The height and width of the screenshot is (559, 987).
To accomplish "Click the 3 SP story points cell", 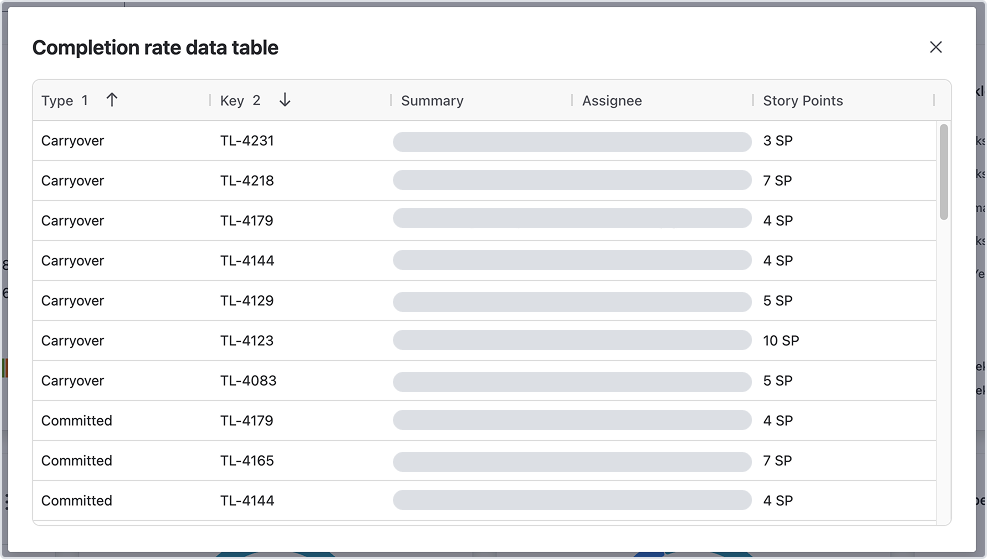I will click(777, 141).
